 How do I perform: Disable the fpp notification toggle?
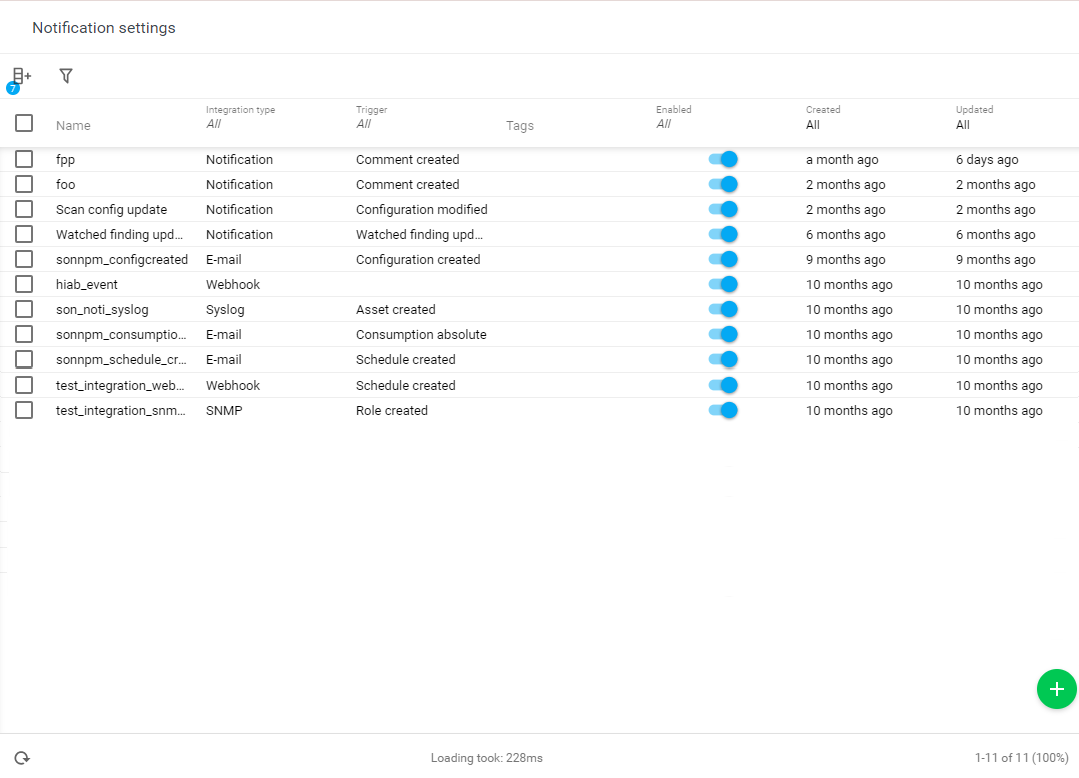click(723, 158)
